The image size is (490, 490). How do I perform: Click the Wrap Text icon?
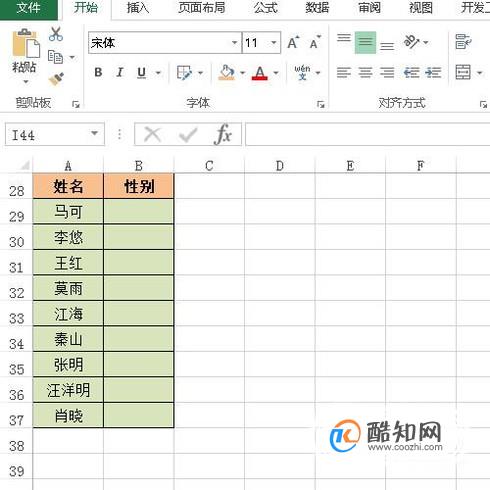point(463,42)
